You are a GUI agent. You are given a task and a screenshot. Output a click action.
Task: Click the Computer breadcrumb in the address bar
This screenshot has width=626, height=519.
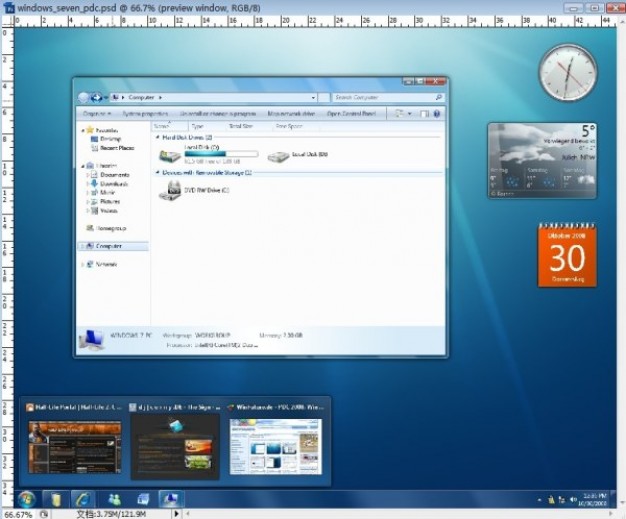click(x=141, y=97)
